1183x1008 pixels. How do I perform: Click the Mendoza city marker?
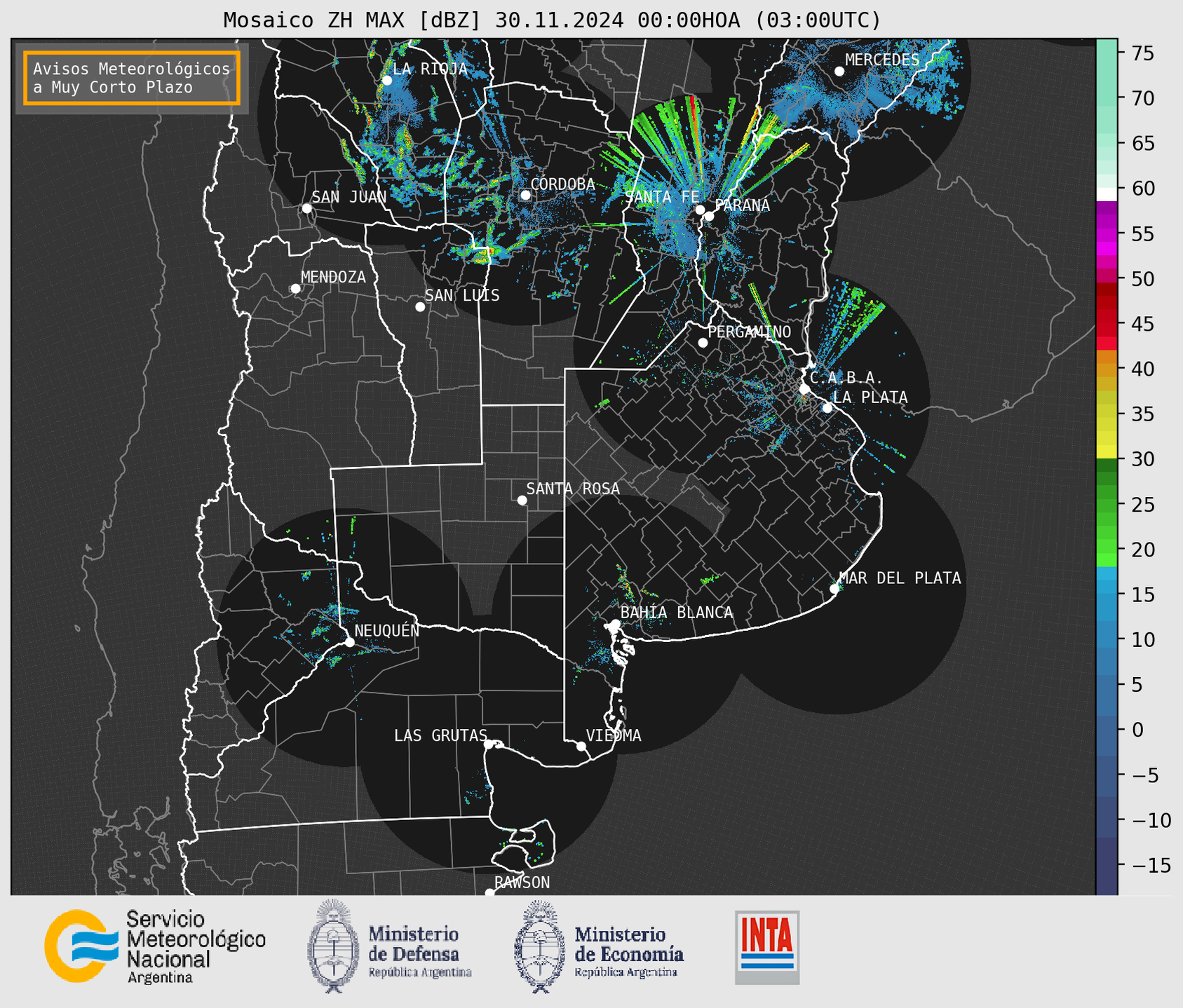(295, 289)
